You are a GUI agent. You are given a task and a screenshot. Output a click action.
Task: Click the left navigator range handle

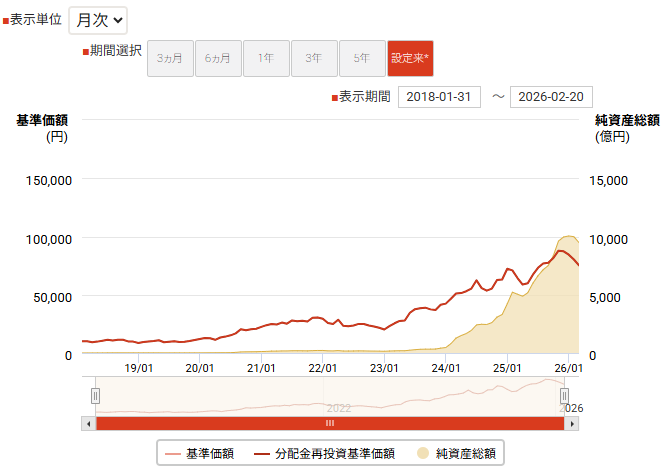(96, 396)
